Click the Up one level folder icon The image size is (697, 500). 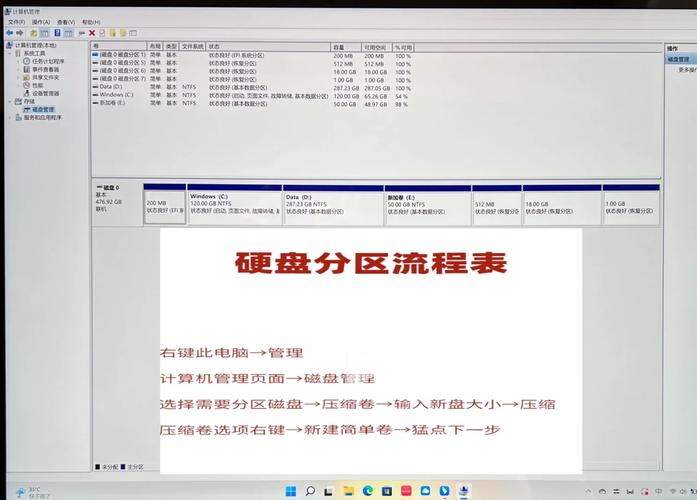tap(33, 33)
